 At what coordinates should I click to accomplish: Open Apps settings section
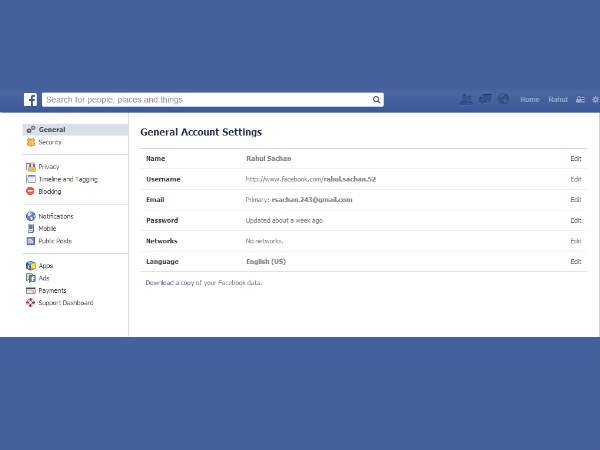pyautogui.click(x=46, y=266)
